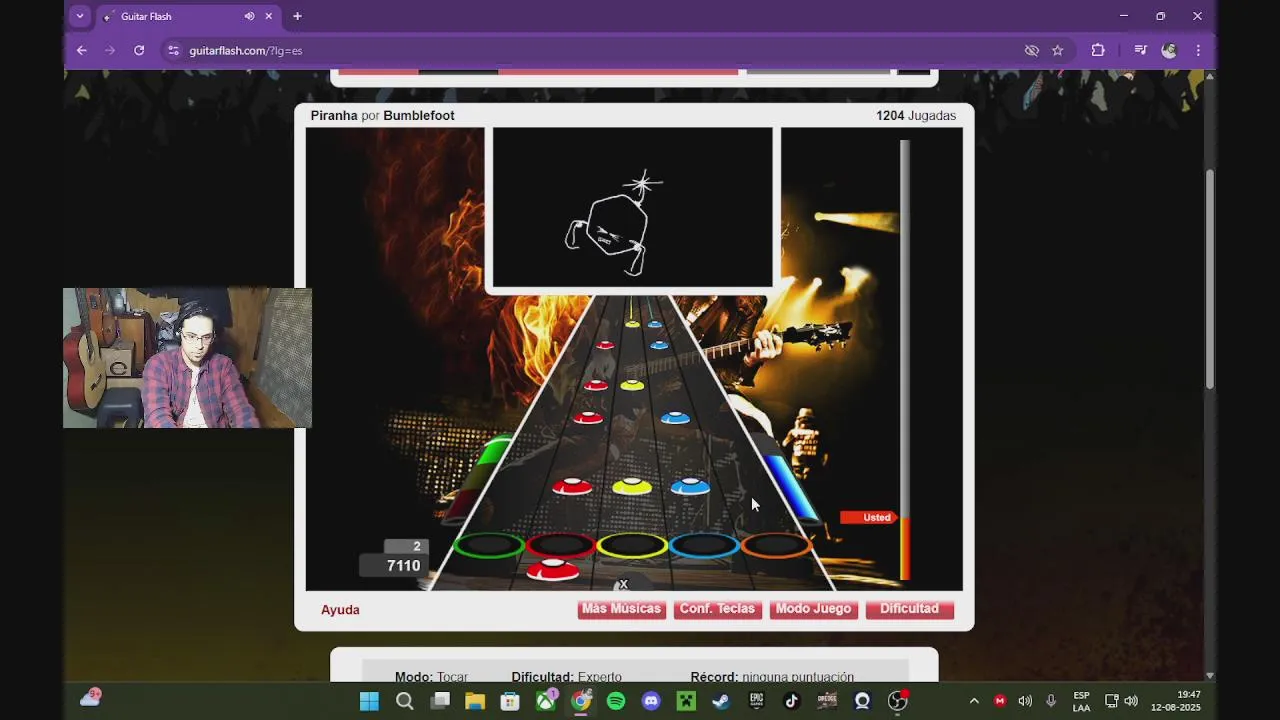1280x720 pixels.
Task: Click the third-party cookies blocked eye icon
Action: [1031, 50]
